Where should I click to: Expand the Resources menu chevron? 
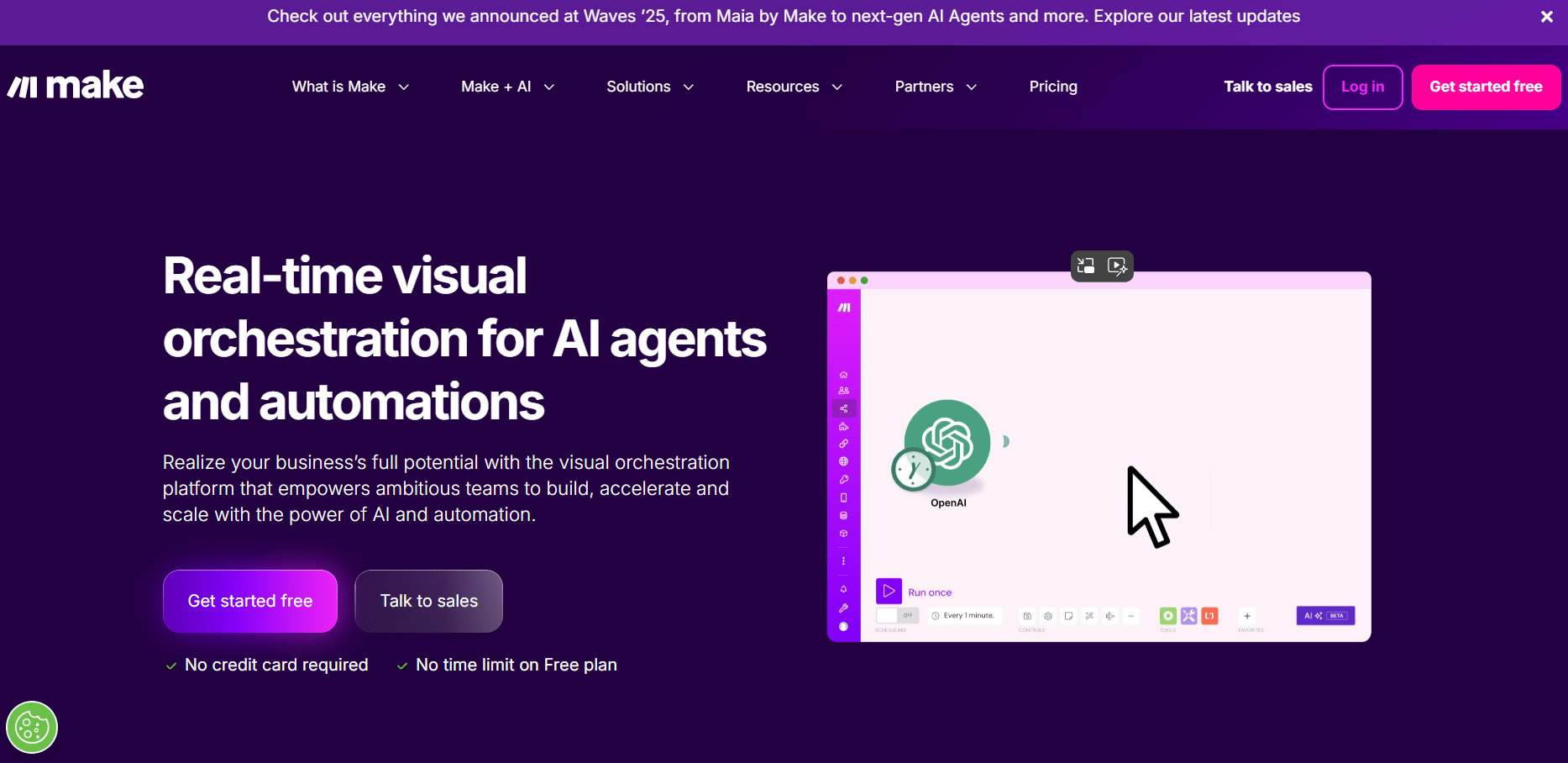click(837, 87)
